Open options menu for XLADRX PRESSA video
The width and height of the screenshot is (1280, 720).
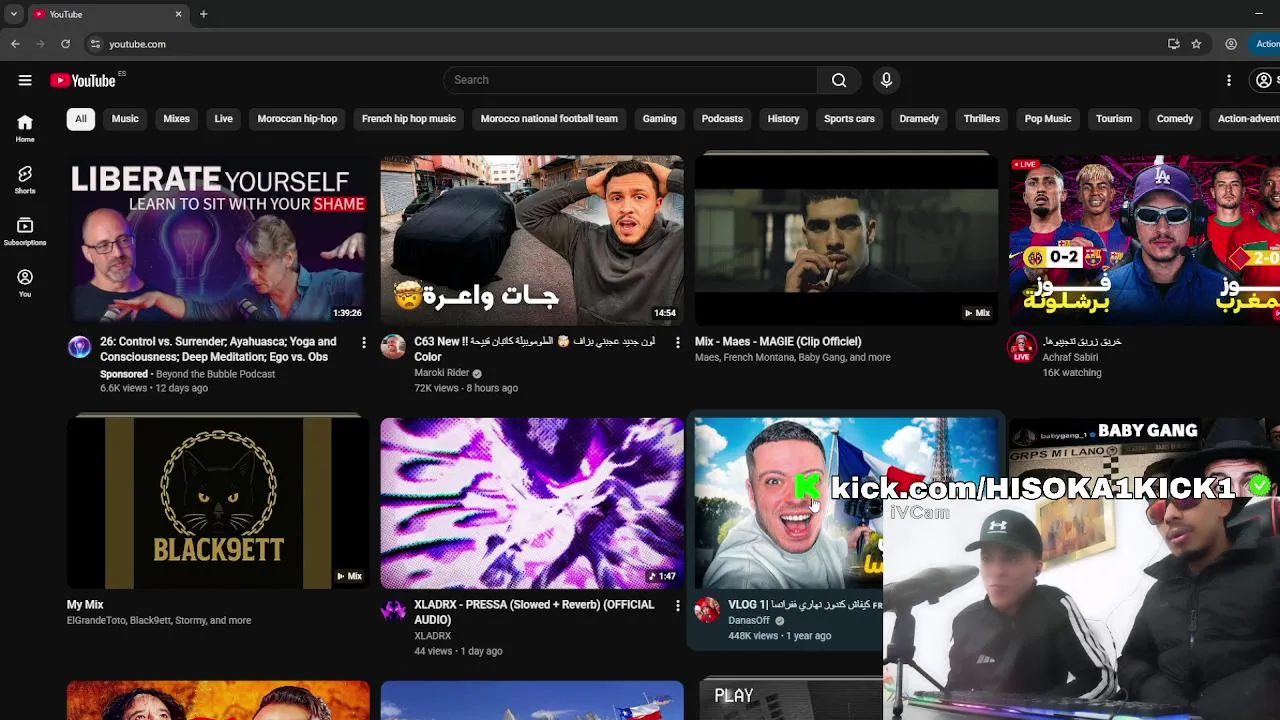(x=678, y=606)
